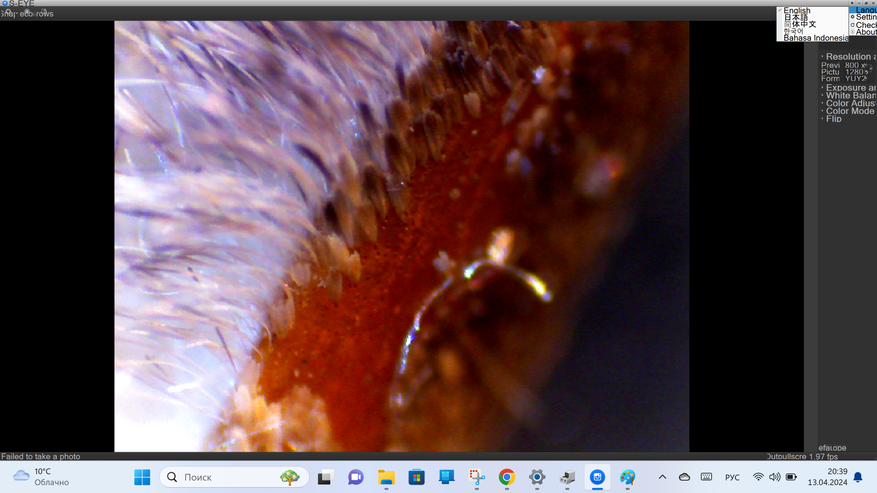
Task: Open the purple video chat taskbar app
Action: (x=356, y=477)
